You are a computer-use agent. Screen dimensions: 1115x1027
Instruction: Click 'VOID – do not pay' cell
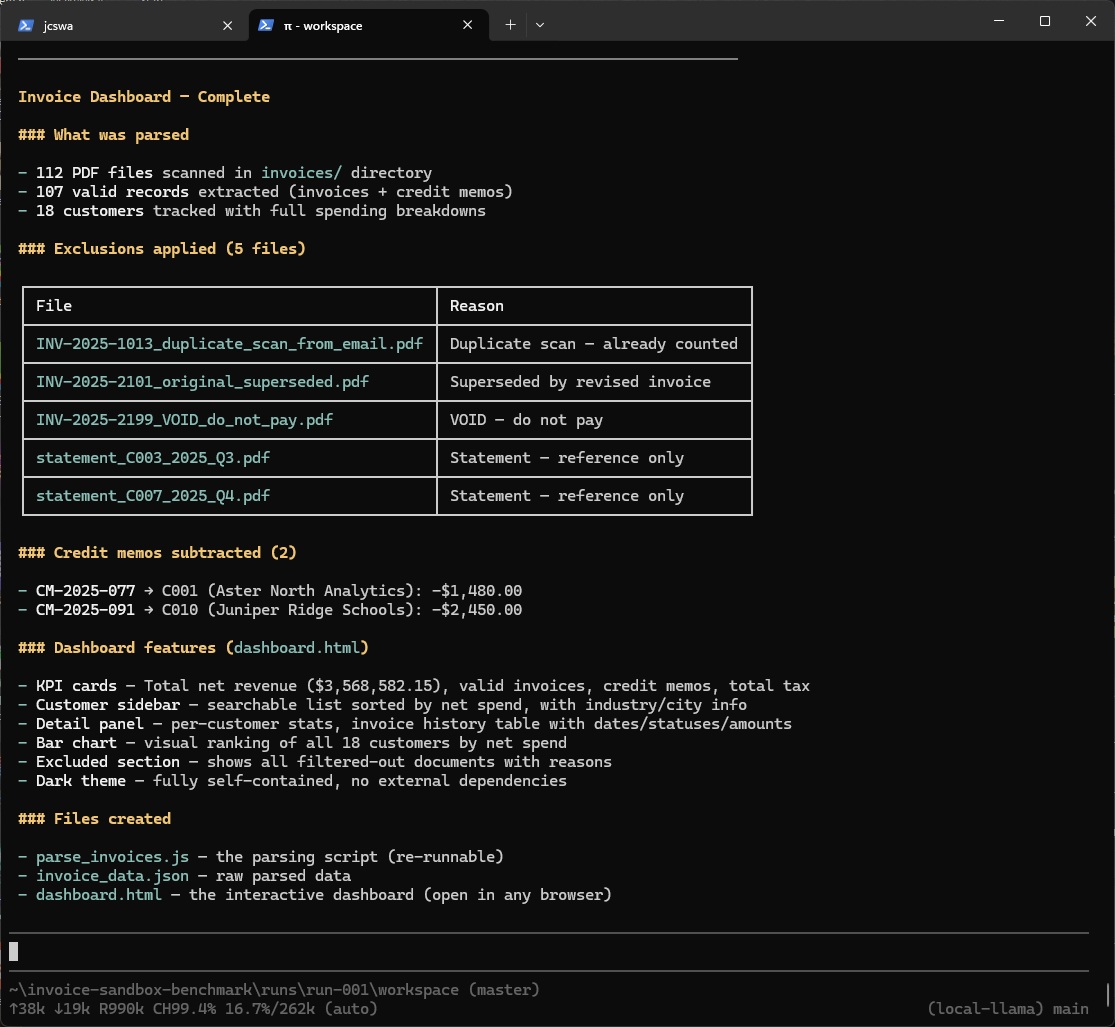[x=526, y=420]
